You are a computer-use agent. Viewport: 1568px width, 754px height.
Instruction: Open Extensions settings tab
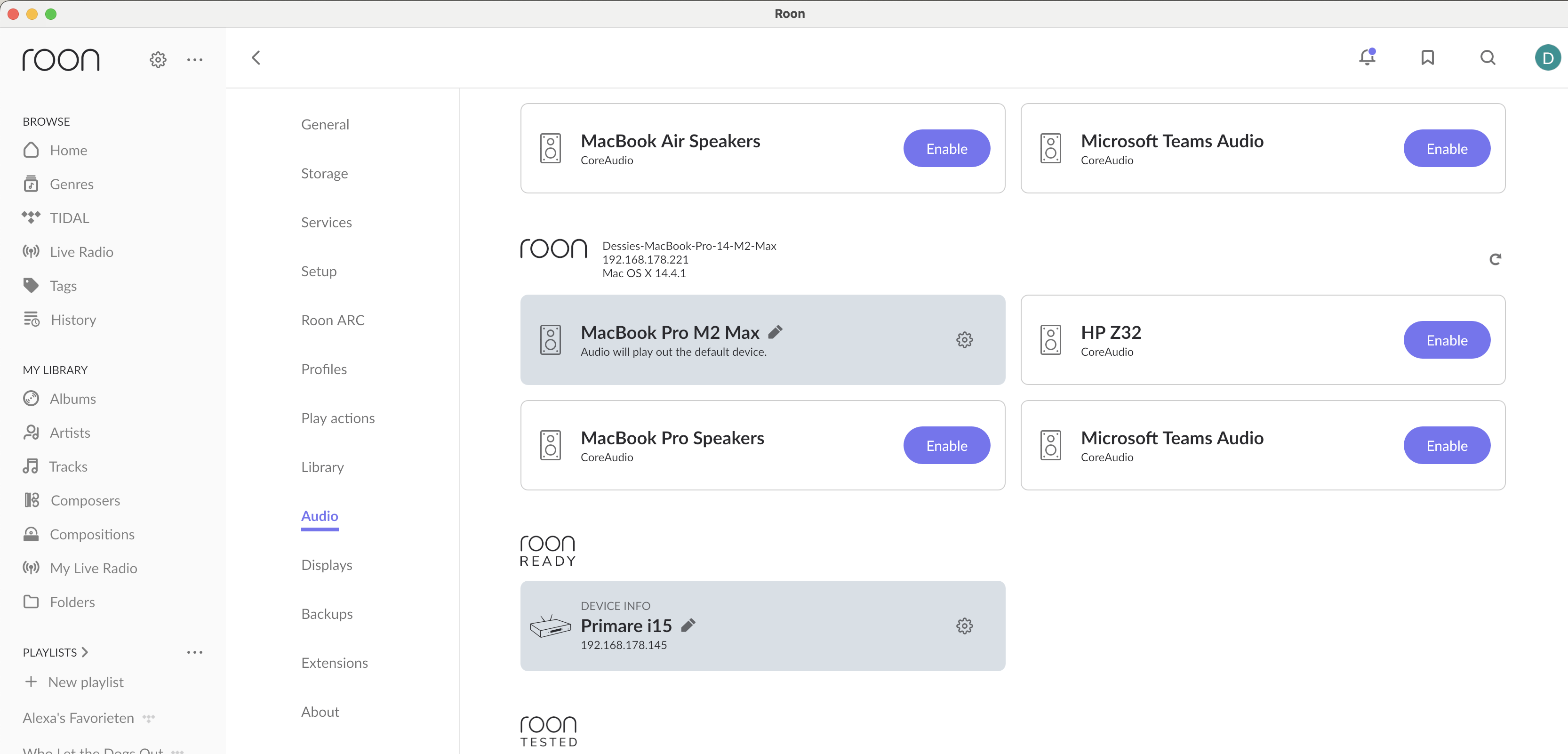point(335,663)
